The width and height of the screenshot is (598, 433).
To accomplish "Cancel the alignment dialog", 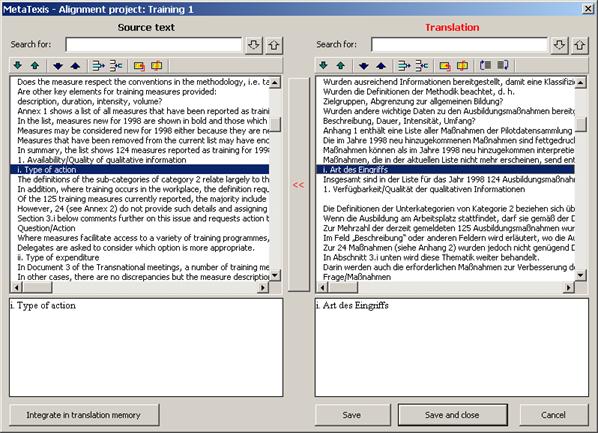I will 553,415.
